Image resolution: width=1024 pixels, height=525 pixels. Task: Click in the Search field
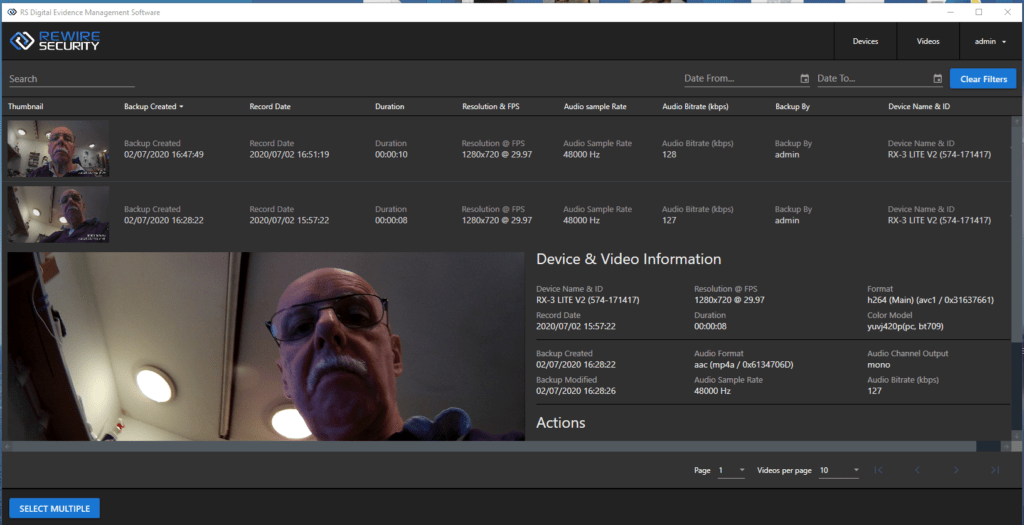pyautogui.click(x=70, y=79)
